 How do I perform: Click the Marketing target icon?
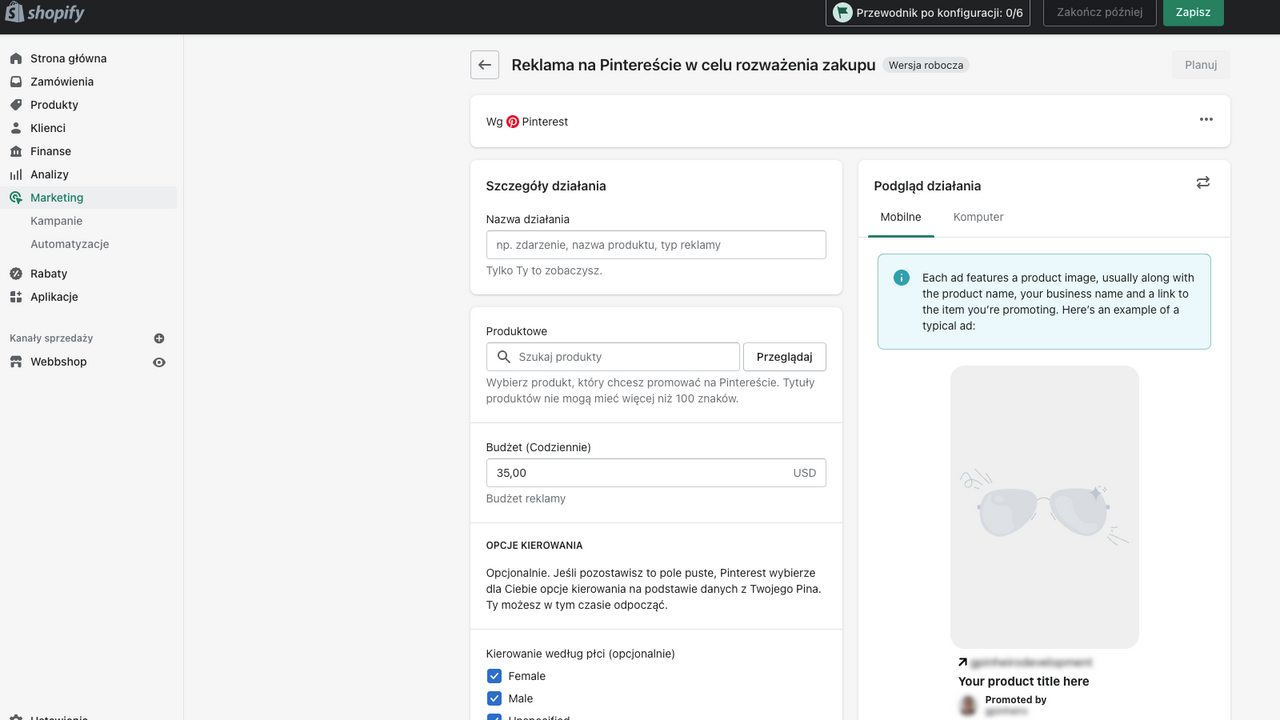point(16,197)
